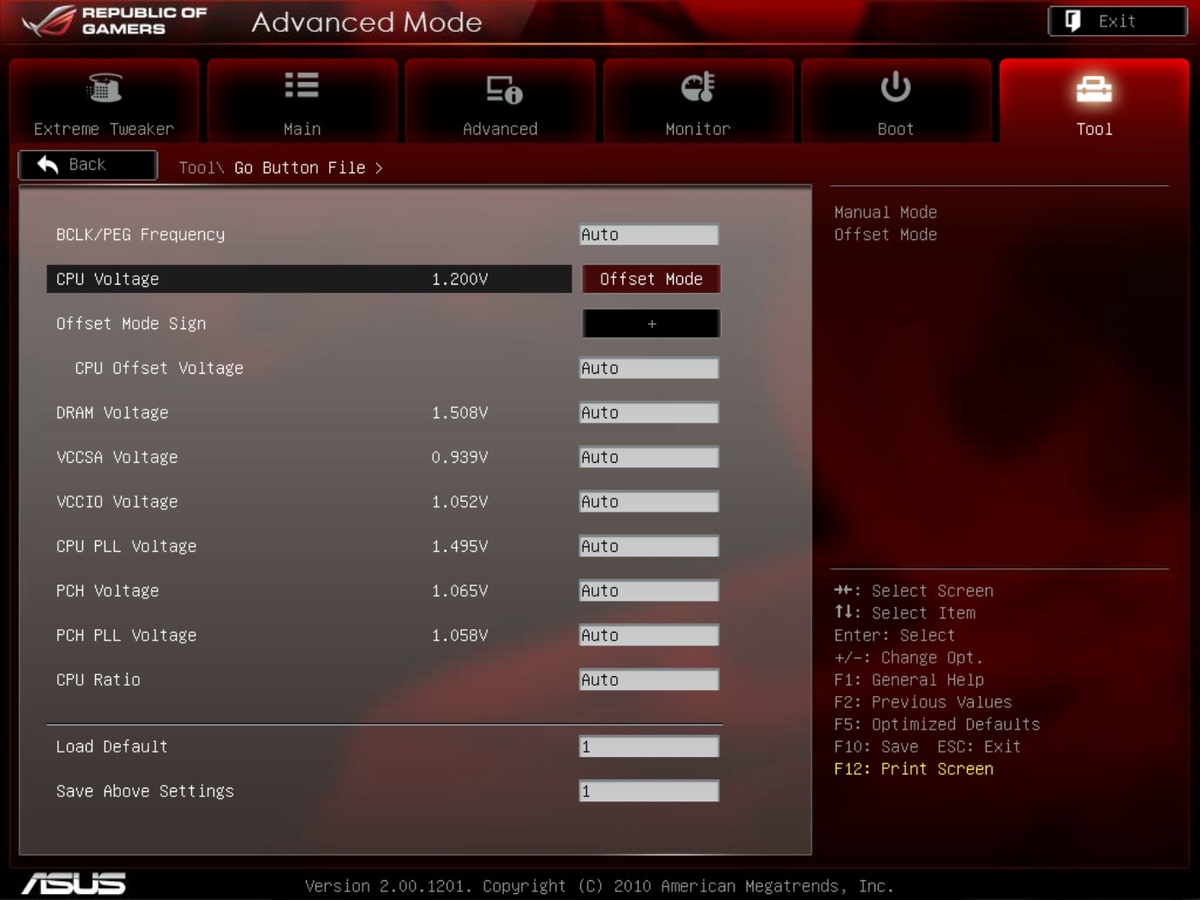
Task: Switch CPU Voltage from Offset Mode
Action: [651, 279]
